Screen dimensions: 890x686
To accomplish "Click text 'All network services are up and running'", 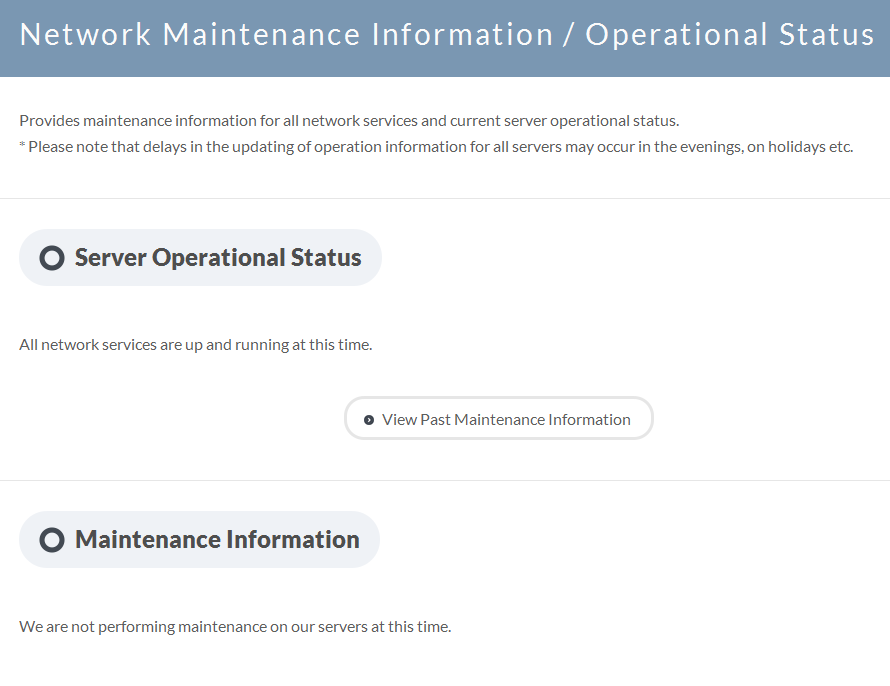I will (x=154, y=345).
